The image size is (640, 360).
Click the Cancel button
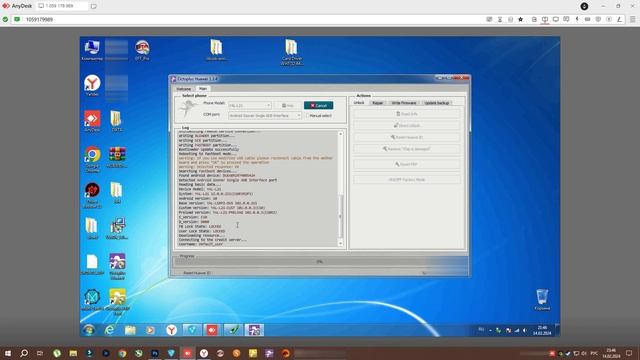point(318,105)
